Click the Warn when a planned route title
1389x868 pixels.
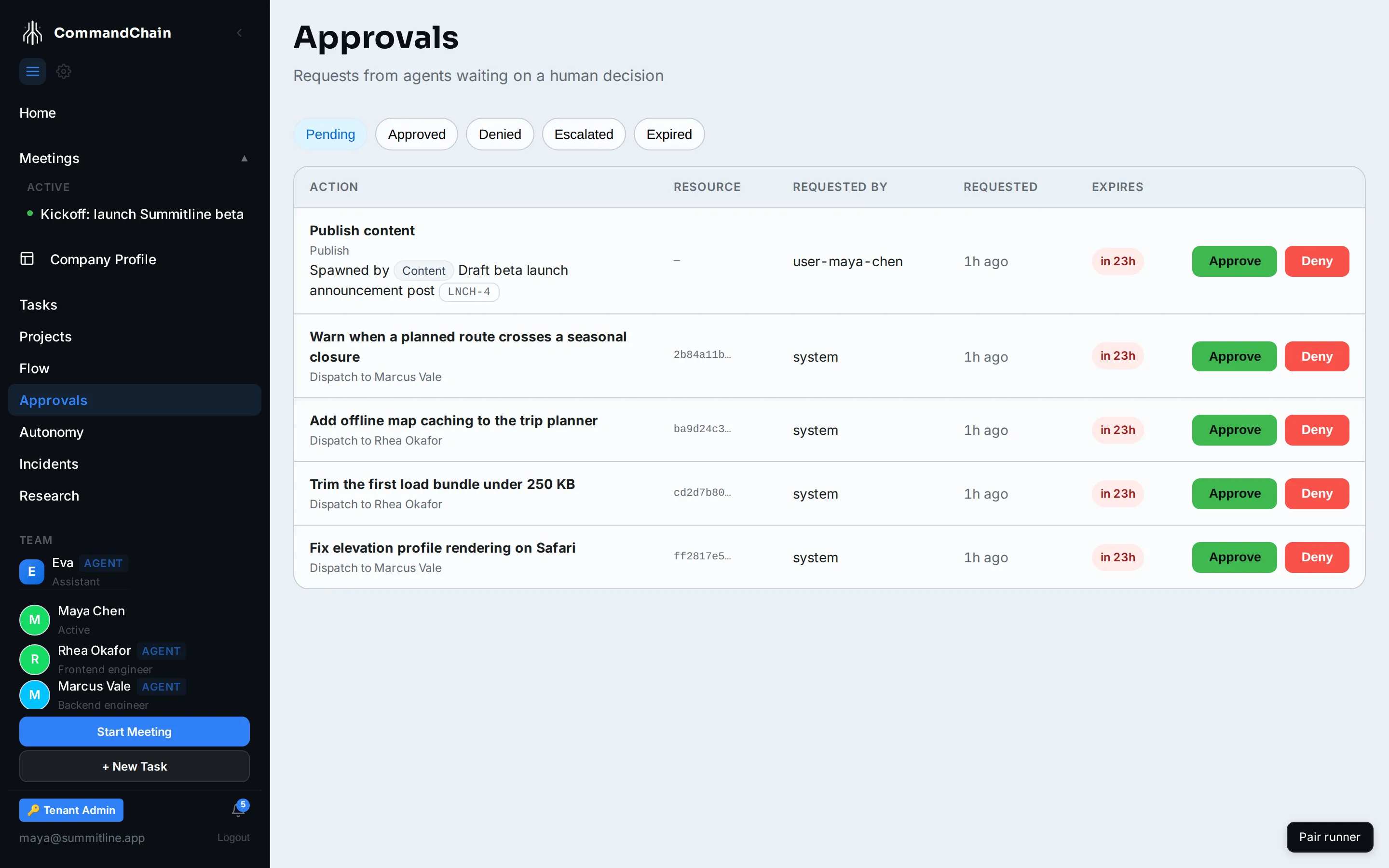(x=468, y=347)
